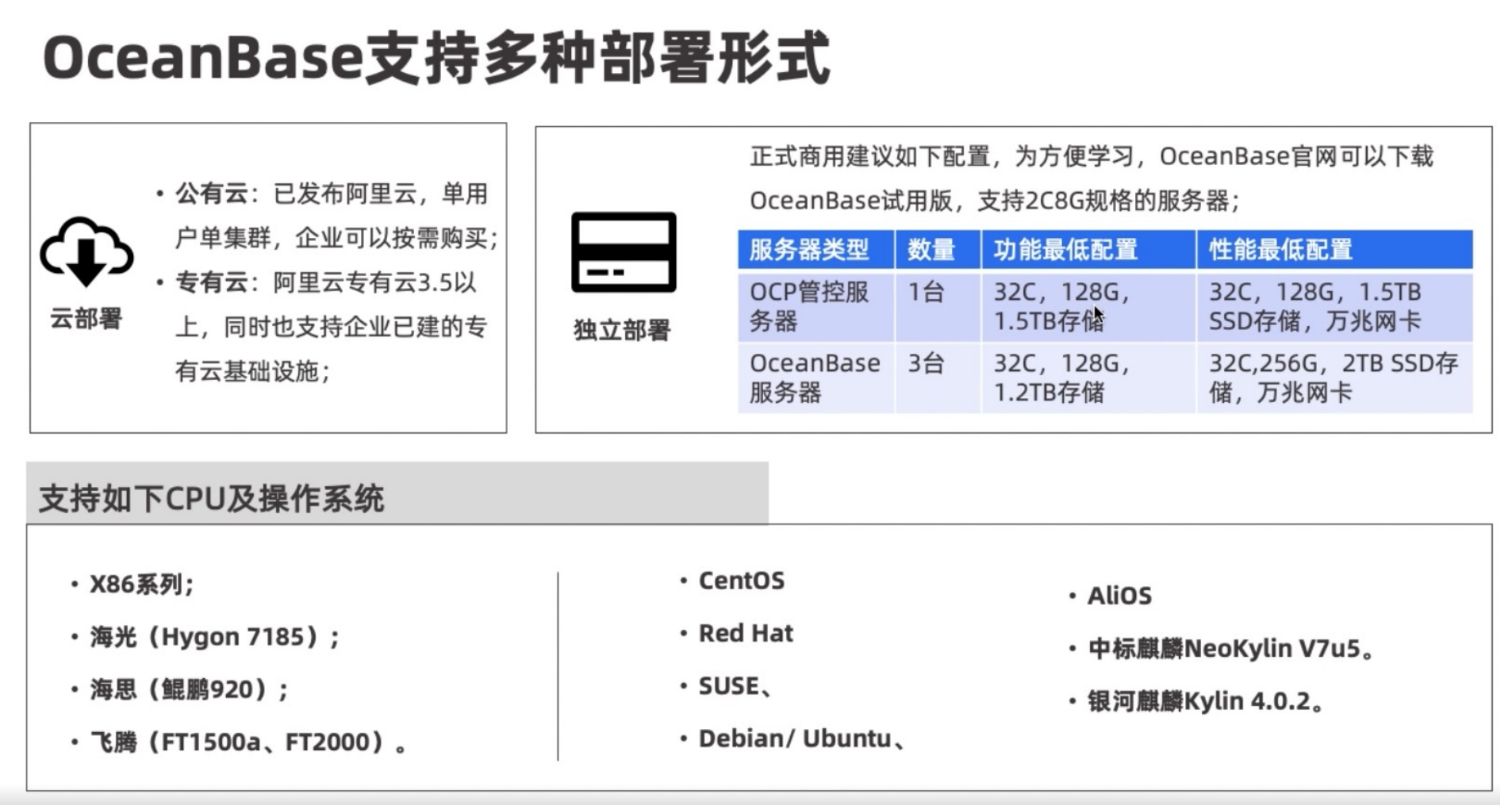Click the 银河麒麟Kylin 4.0.2 bullet
This screenshot has height=809, width=1512.
click(x=1205, y=701)
